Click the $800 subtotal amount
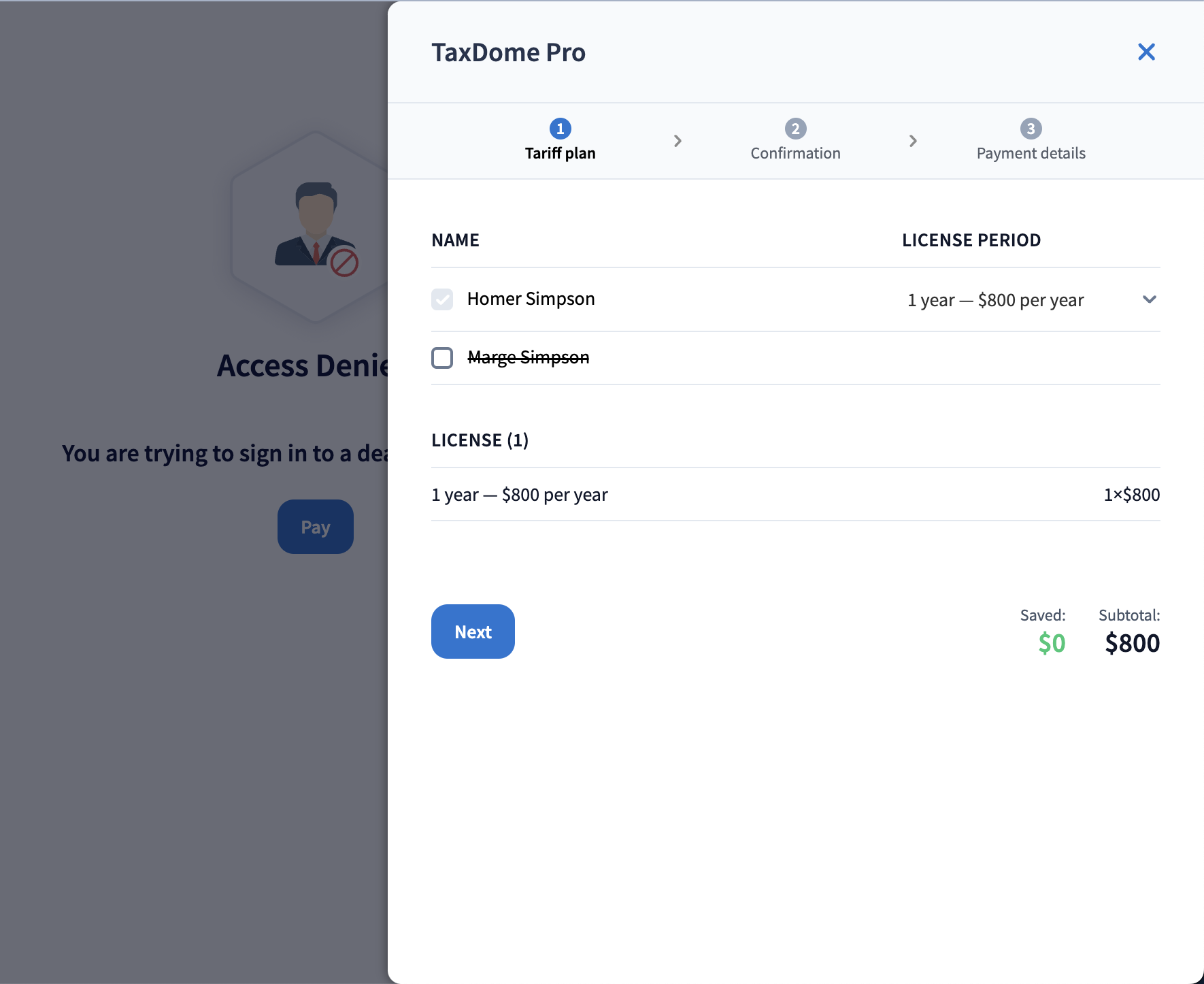Image resolution: width=1204 pixels, height=984 pixels. tap(1132, 643)
